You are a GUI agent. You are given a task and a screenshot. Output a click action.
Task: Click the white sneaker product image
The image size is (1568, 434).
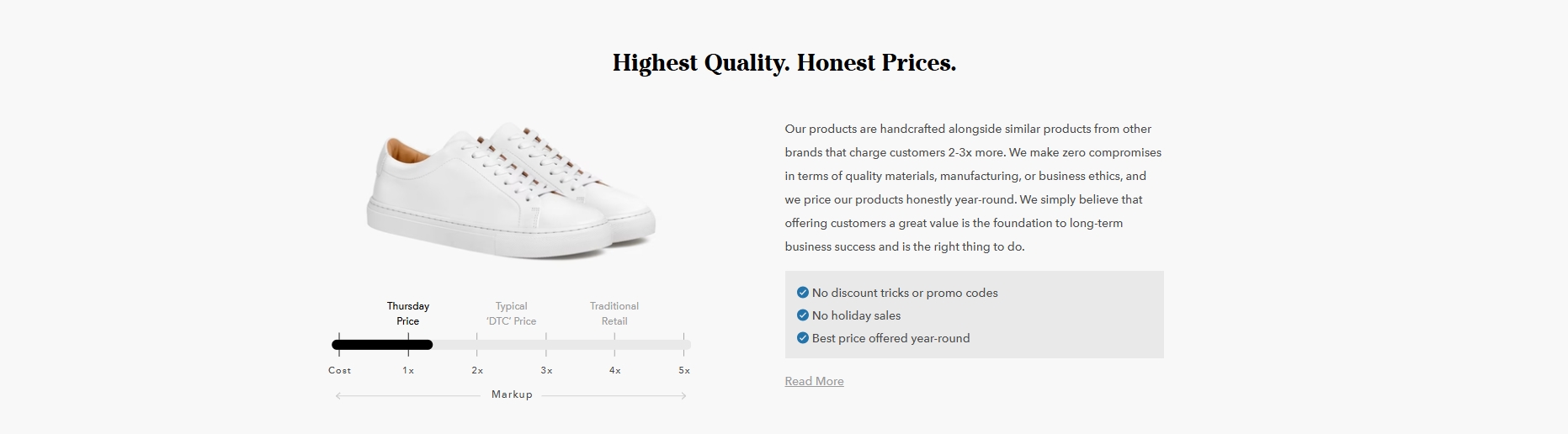click(x=511, y=190)
